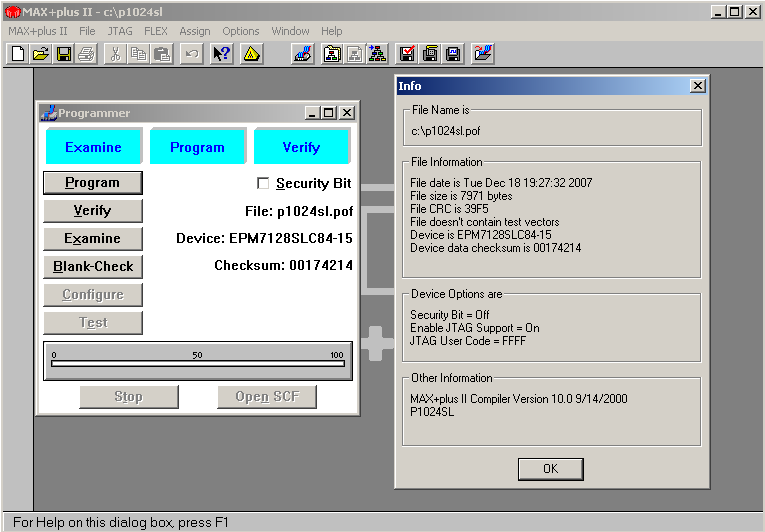
Task: Click the New file toolbar icon
Action: [17, 54]
